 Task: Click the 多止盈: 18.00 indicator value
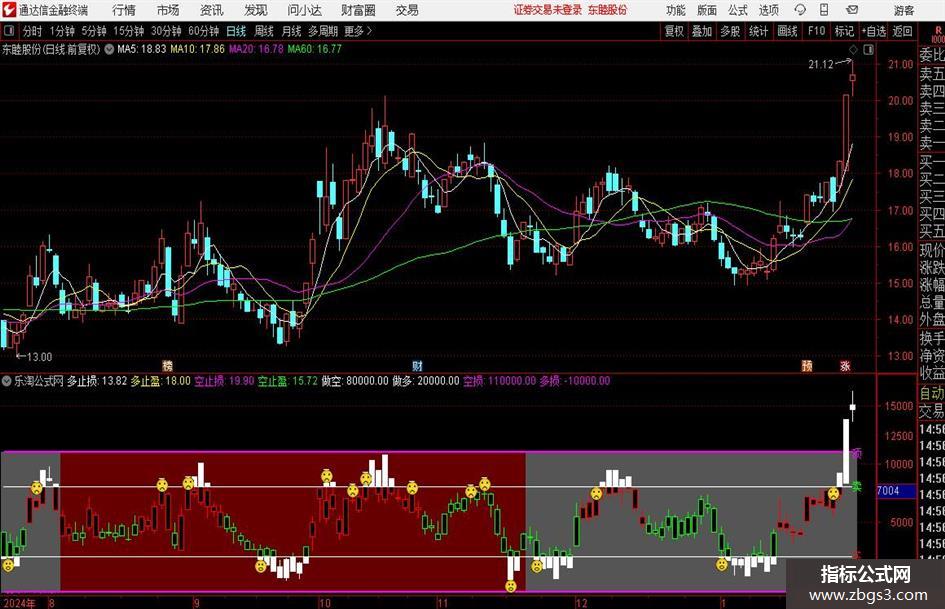[161, 380]
